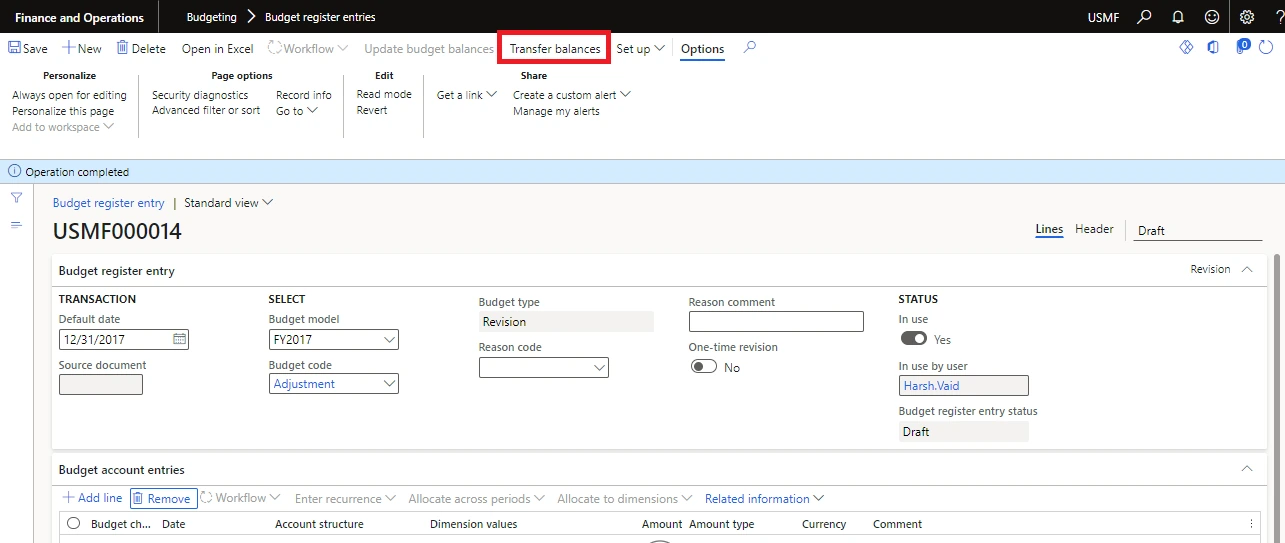This screenshot has height=543, width=1285.
Task: Toggle the One-time revision switch
Action: (x=703, y=367)
